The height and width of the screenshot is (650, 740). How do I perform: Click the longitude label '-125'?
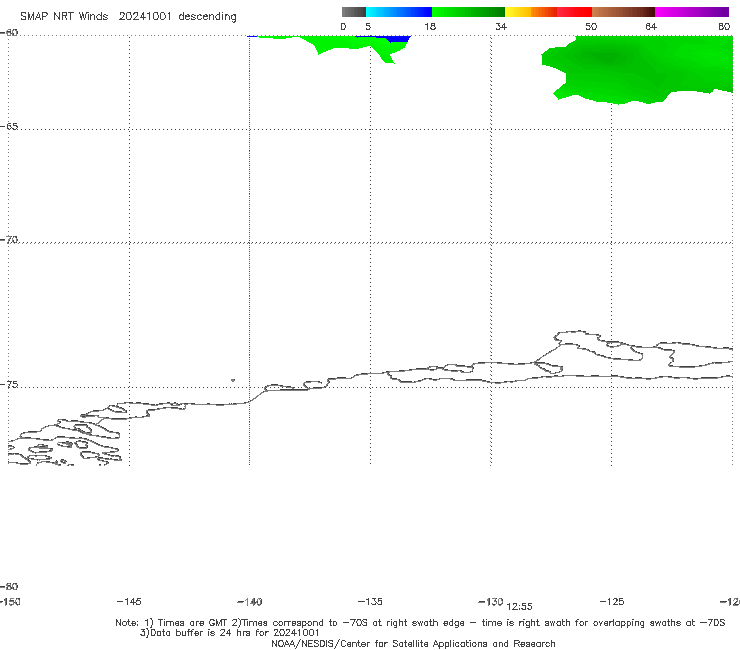(612, 601)
